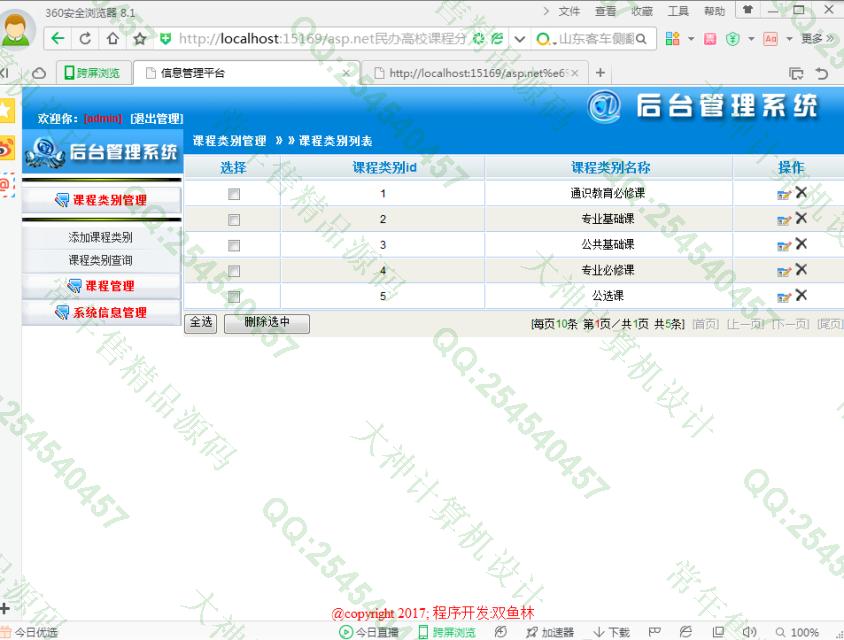Click the cloud icon left of the tabs
This screenshot has height=640, width=844.
tap(39, 73)
